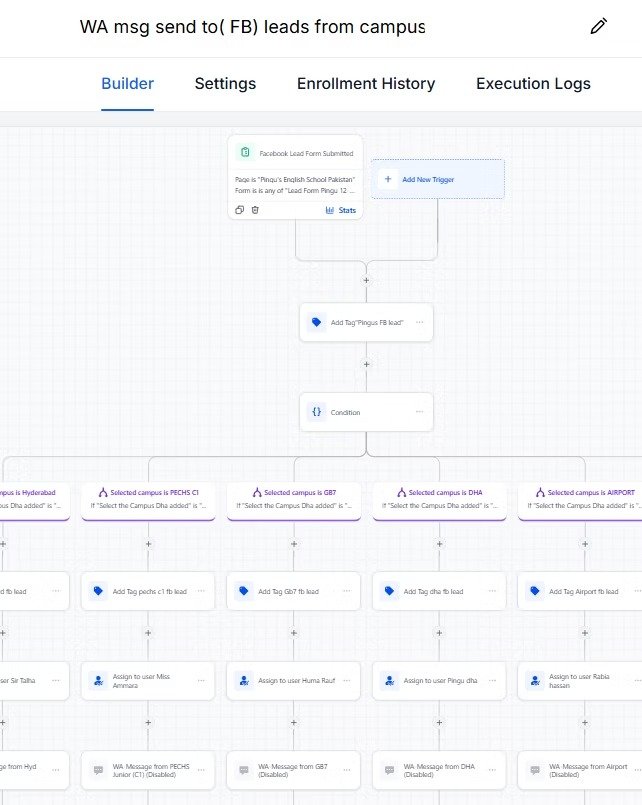642x805 pixels.
Task: Click plus icon in Add New Trigger
Action: 388,179
